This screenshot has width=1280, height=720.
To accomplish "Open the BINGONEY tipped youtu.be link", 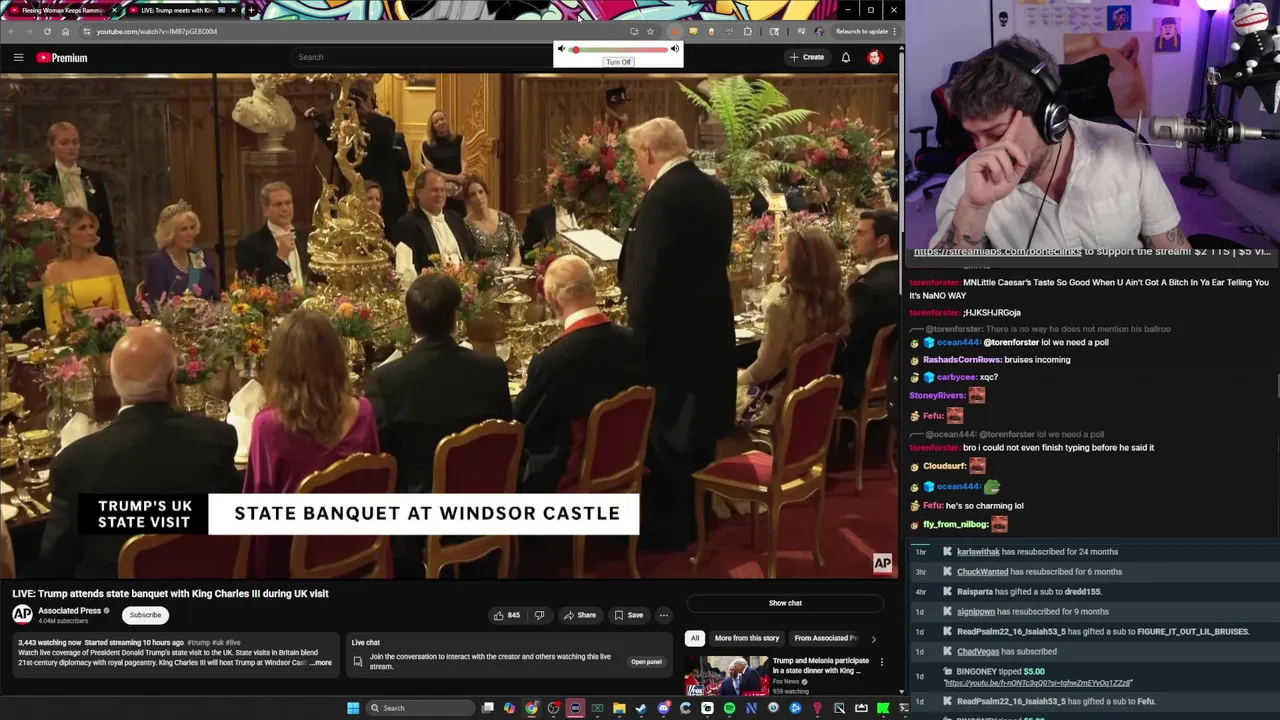I will (1038, 683).
